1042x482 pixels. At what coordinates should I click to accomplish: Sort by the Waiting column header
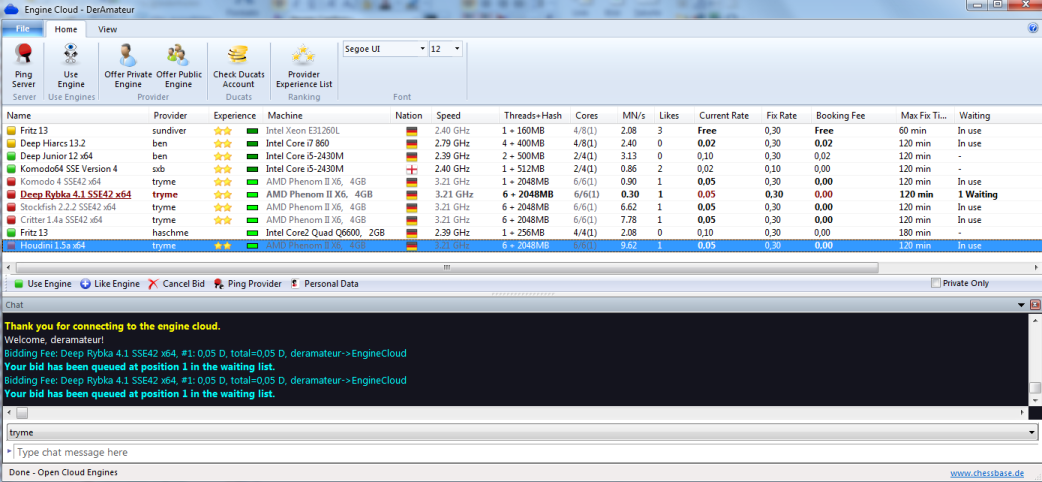(997, 116)
